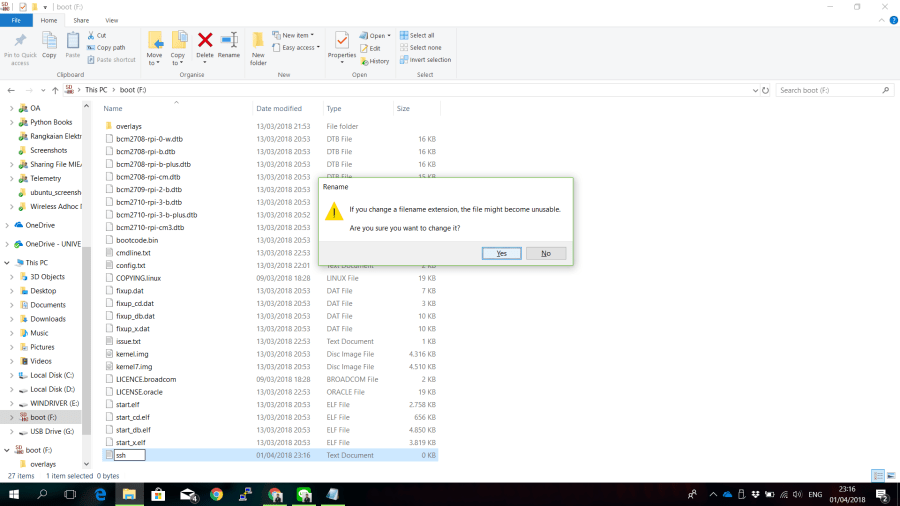Open the New item dropdown
Screen dimensions: 900x506
(x=297, y=35)
